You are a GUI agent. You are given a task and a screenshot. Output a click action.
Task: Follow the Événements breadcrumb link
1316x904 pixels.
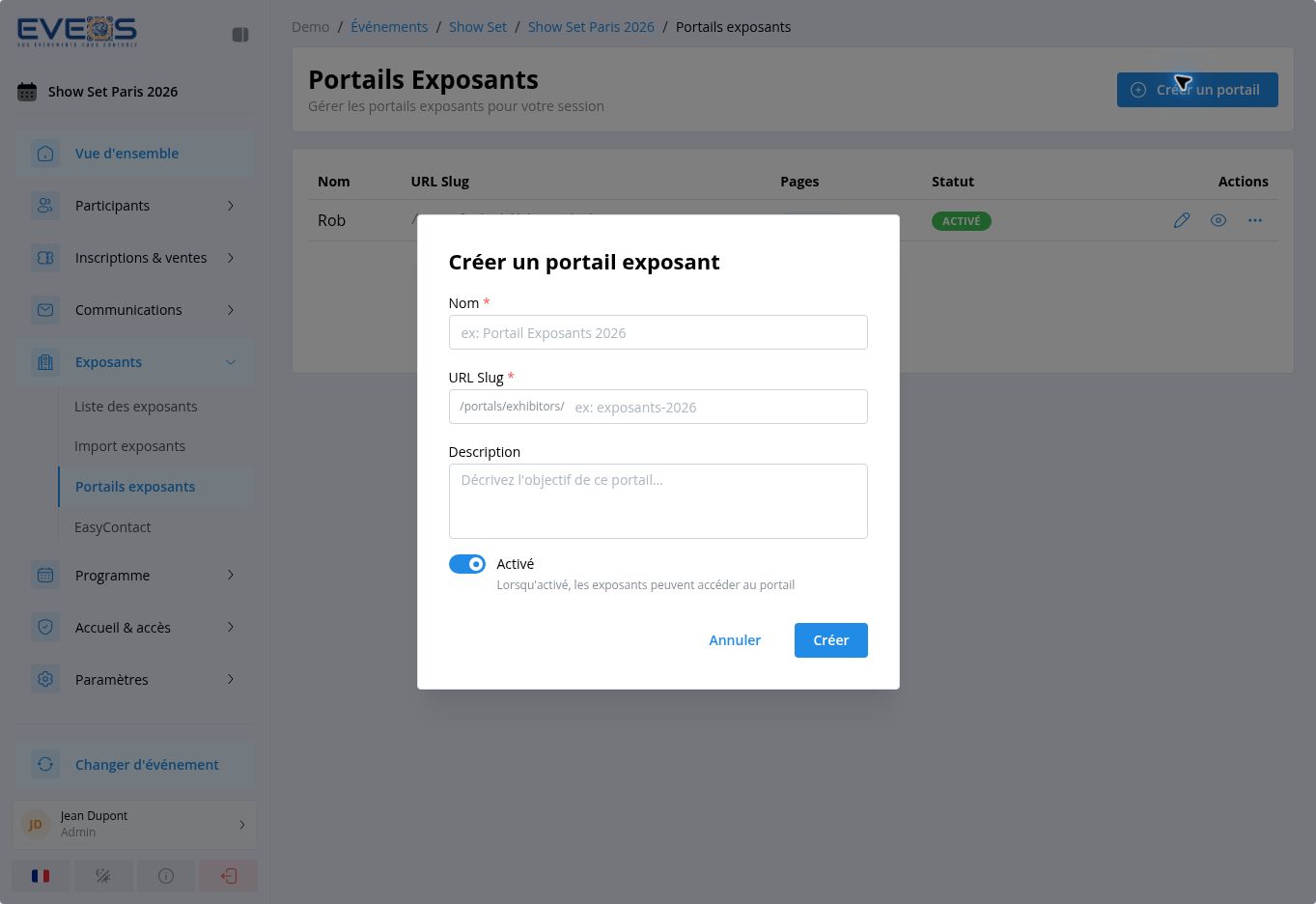click(389, 27)
